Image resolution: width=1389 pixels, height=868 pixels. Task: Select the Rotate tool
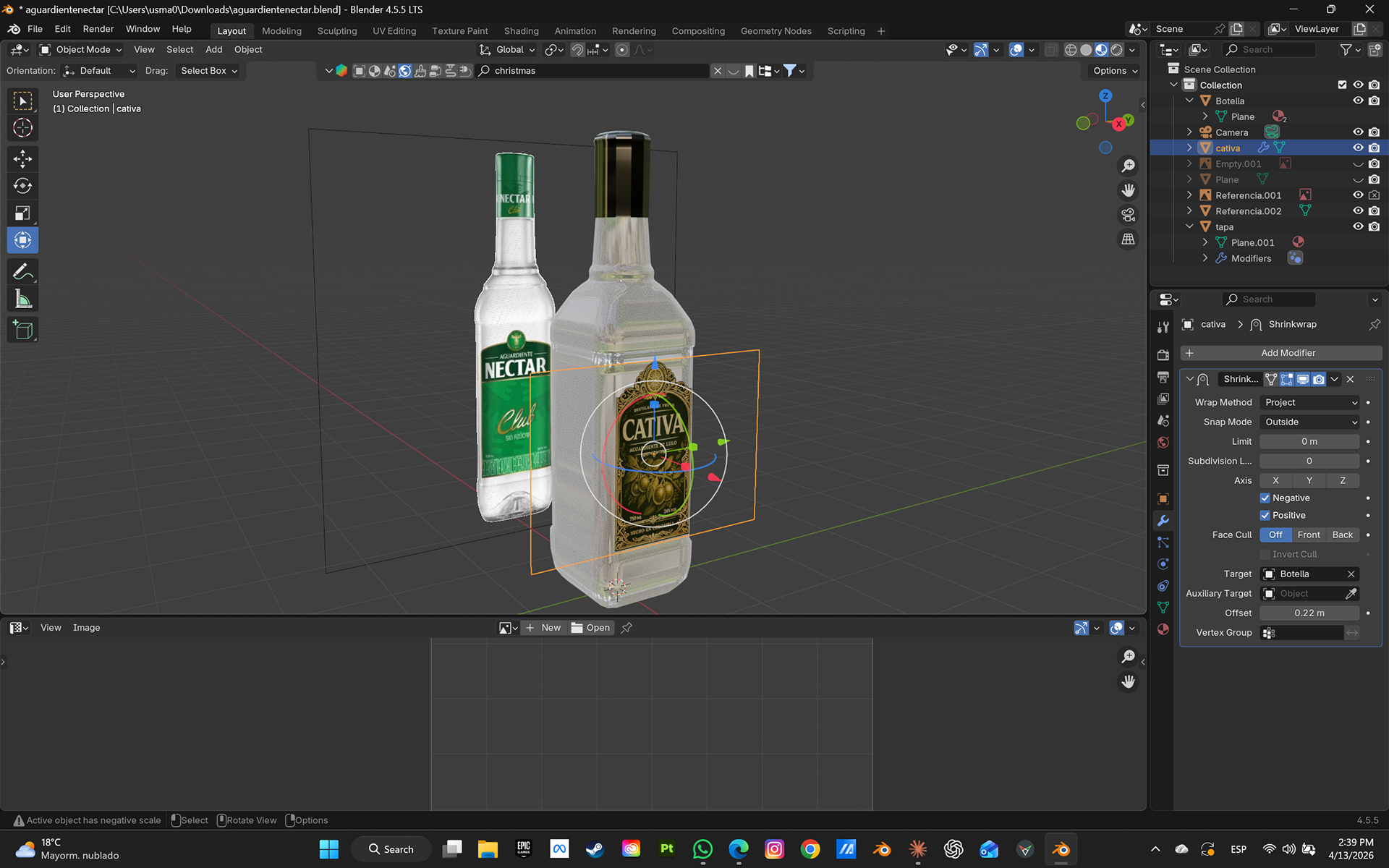click(22, 186)
